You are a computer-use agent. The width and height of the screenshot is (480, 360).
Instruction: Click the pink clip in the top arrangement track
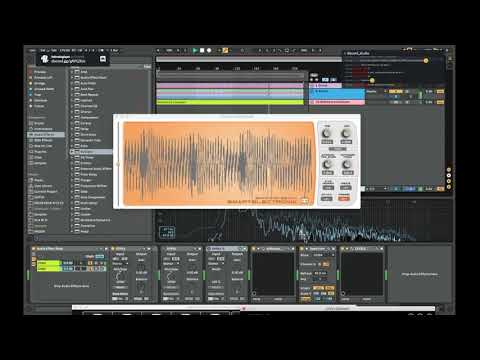coord(230,86)
